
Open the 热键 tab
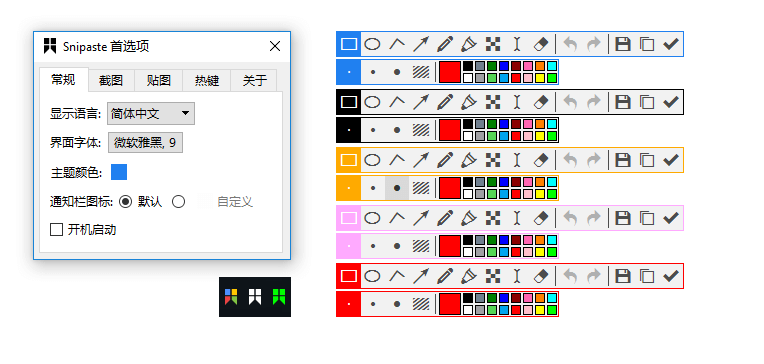click(207, 80)
